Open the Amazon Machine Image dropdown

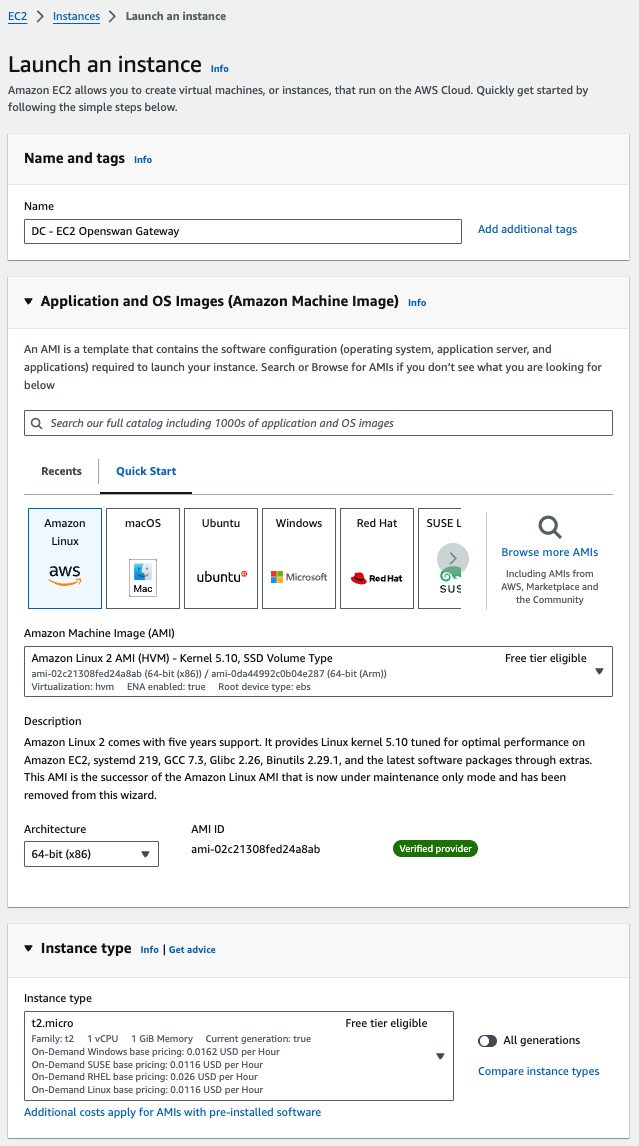[x=318, y=671]
